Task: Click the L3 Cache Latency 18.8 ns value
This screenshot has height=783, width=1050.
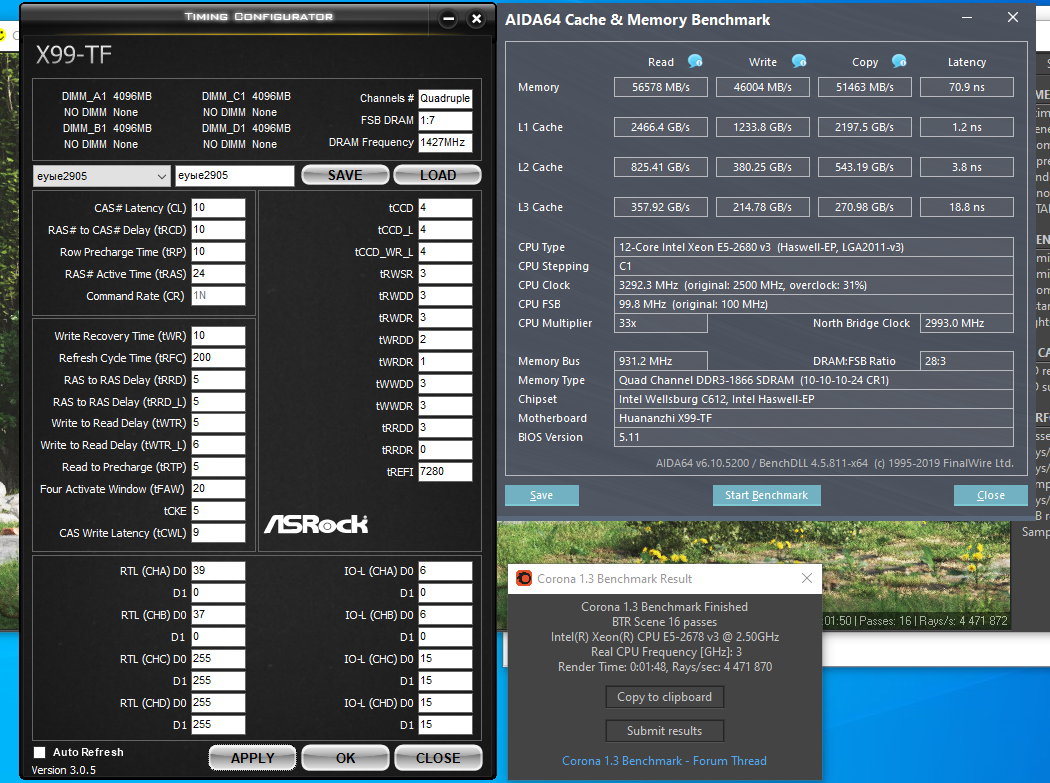Action: [967, 208]
